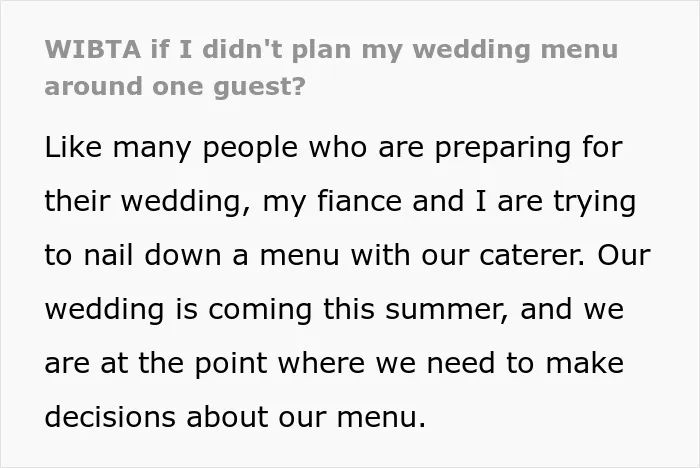The width and height of the screenshot is (700, 468).
Task: Click "around one guest?" in the title
Action: click(x=175, y=86)
